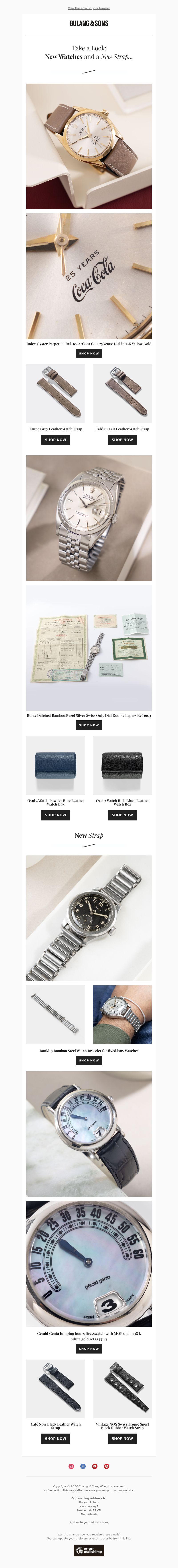The image size is (178, 1568).
Task: Shop the Rolex Datejust Bamboo Bezel watch
Action: [89, 725]
